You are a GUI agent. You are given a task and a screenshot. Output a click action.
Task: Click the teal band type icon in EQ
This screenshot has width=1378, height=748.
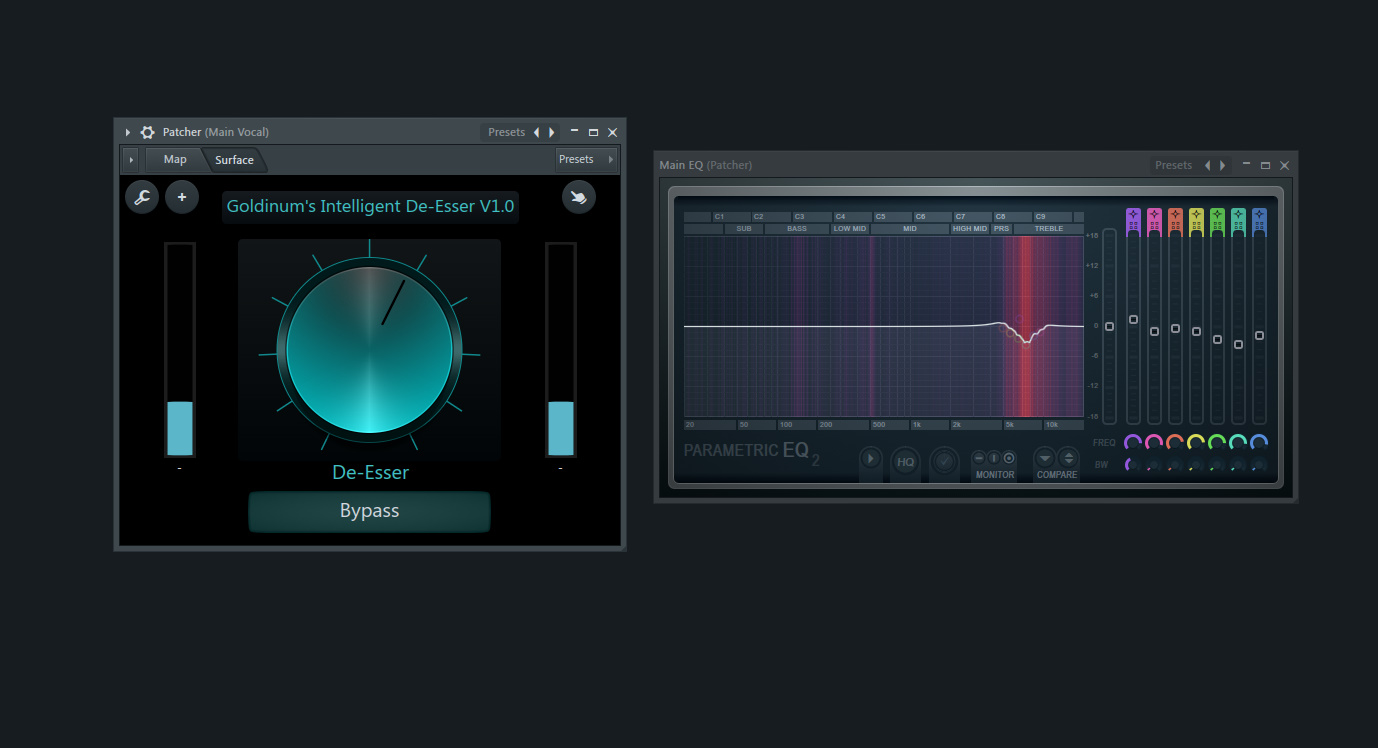click(x=1238, y=220)
